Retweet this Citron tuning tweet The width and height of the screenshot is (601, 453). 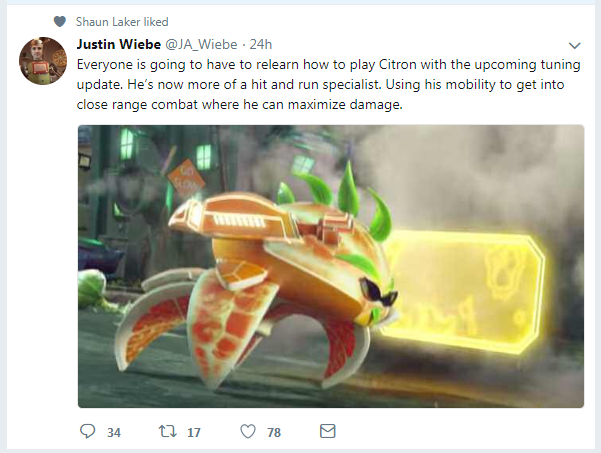[168, 432]
